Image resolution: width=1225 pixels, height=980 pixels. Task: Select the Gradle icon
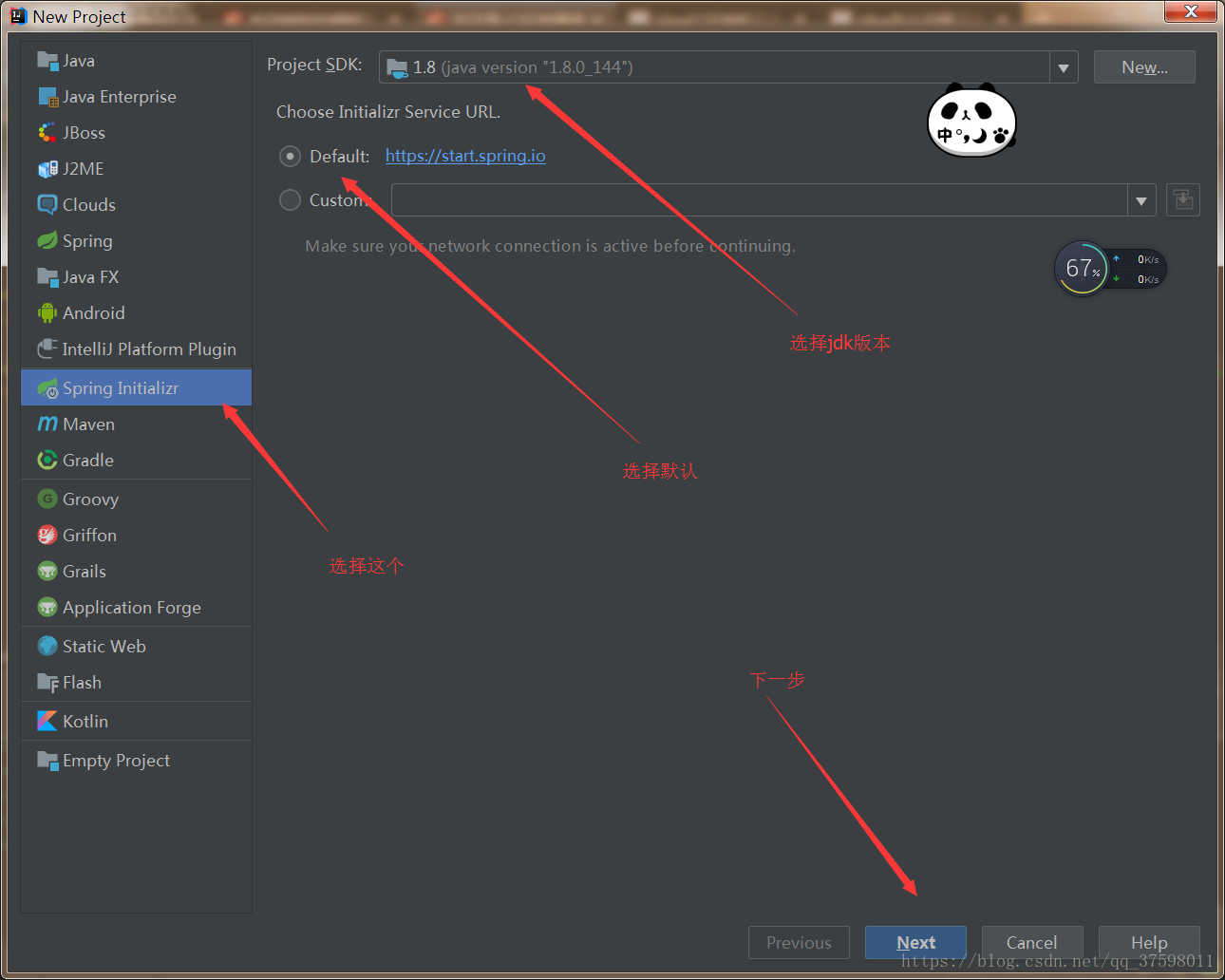coord(47,461)
